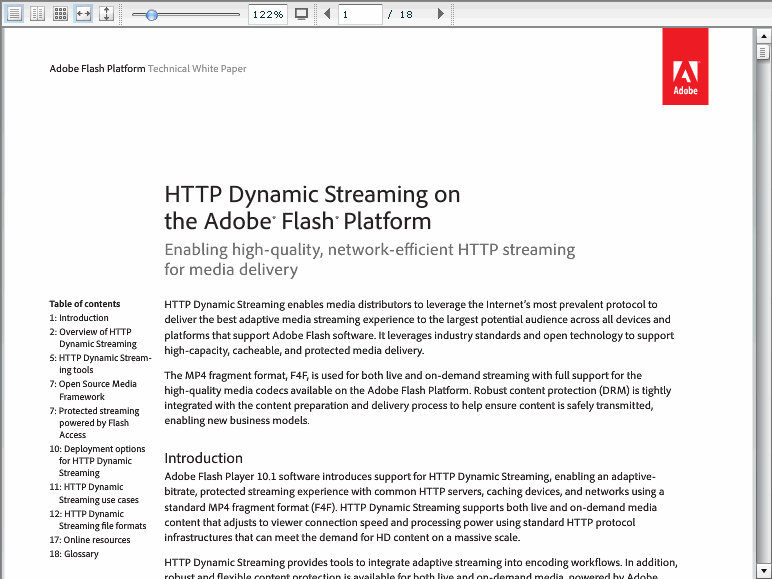772x579 pixels.
Task: Click the current page number field
Action: point(360,14)
